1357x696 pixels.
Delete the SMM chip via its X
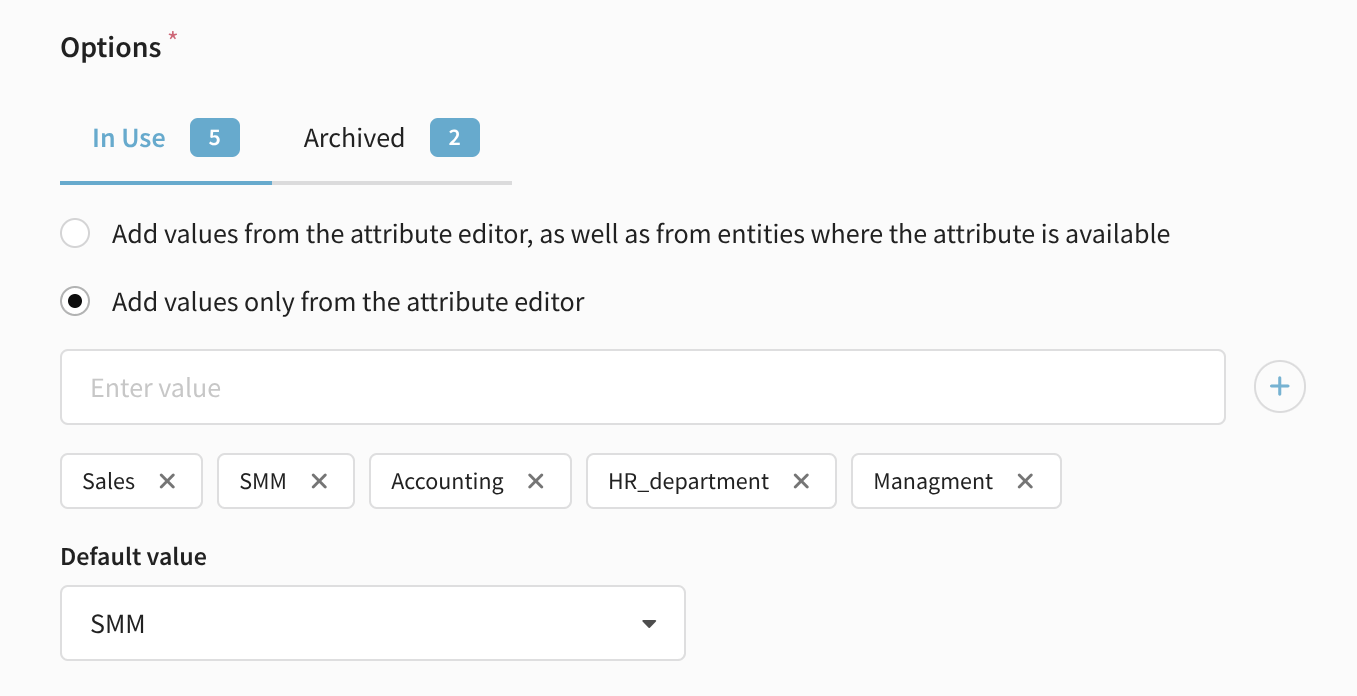[x=319, y=481]
